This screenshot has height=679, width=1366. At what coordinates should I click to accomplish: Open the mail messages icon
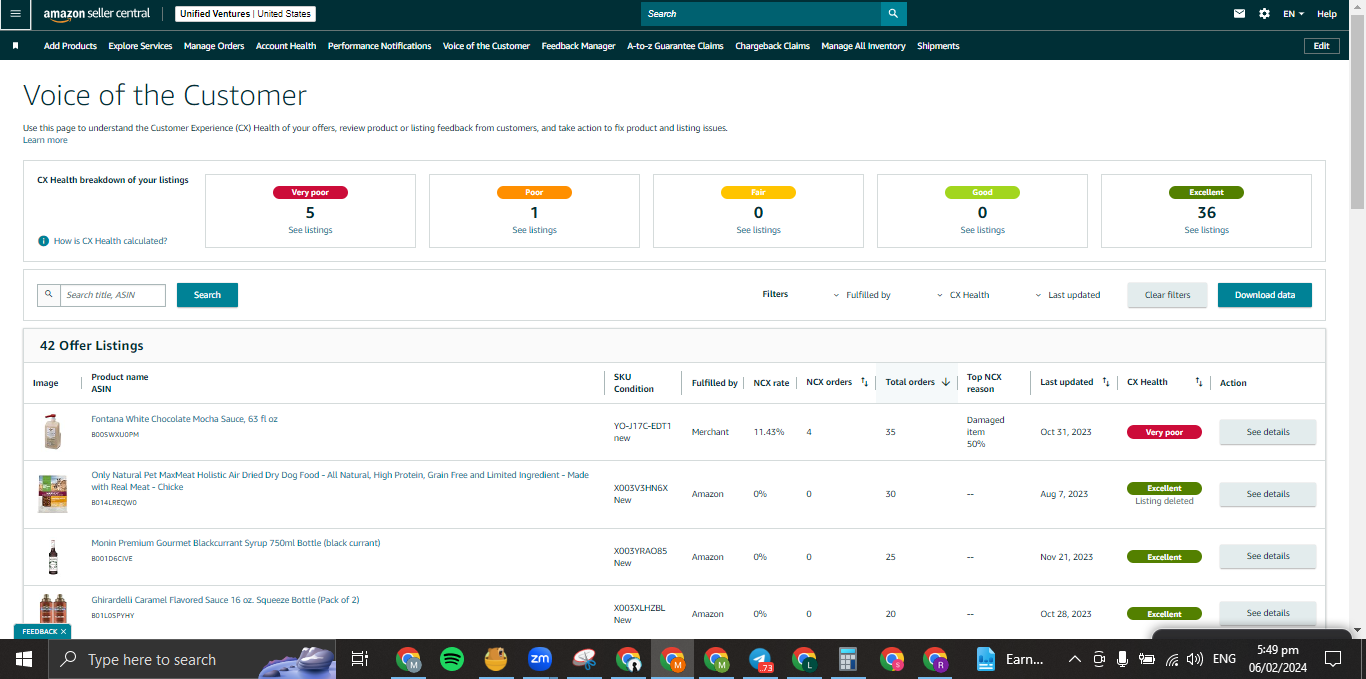(1240, 14)
